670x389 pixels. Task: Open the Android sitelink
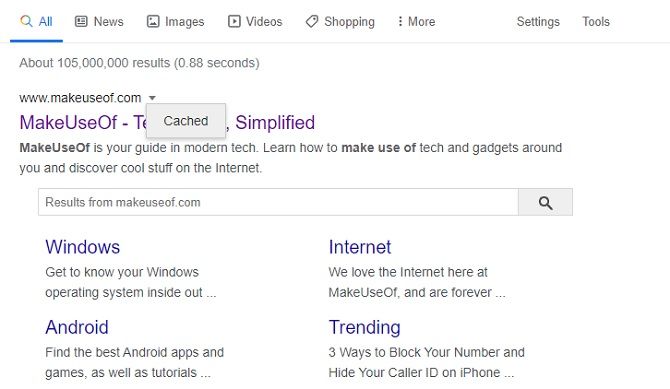coord(77,327)
